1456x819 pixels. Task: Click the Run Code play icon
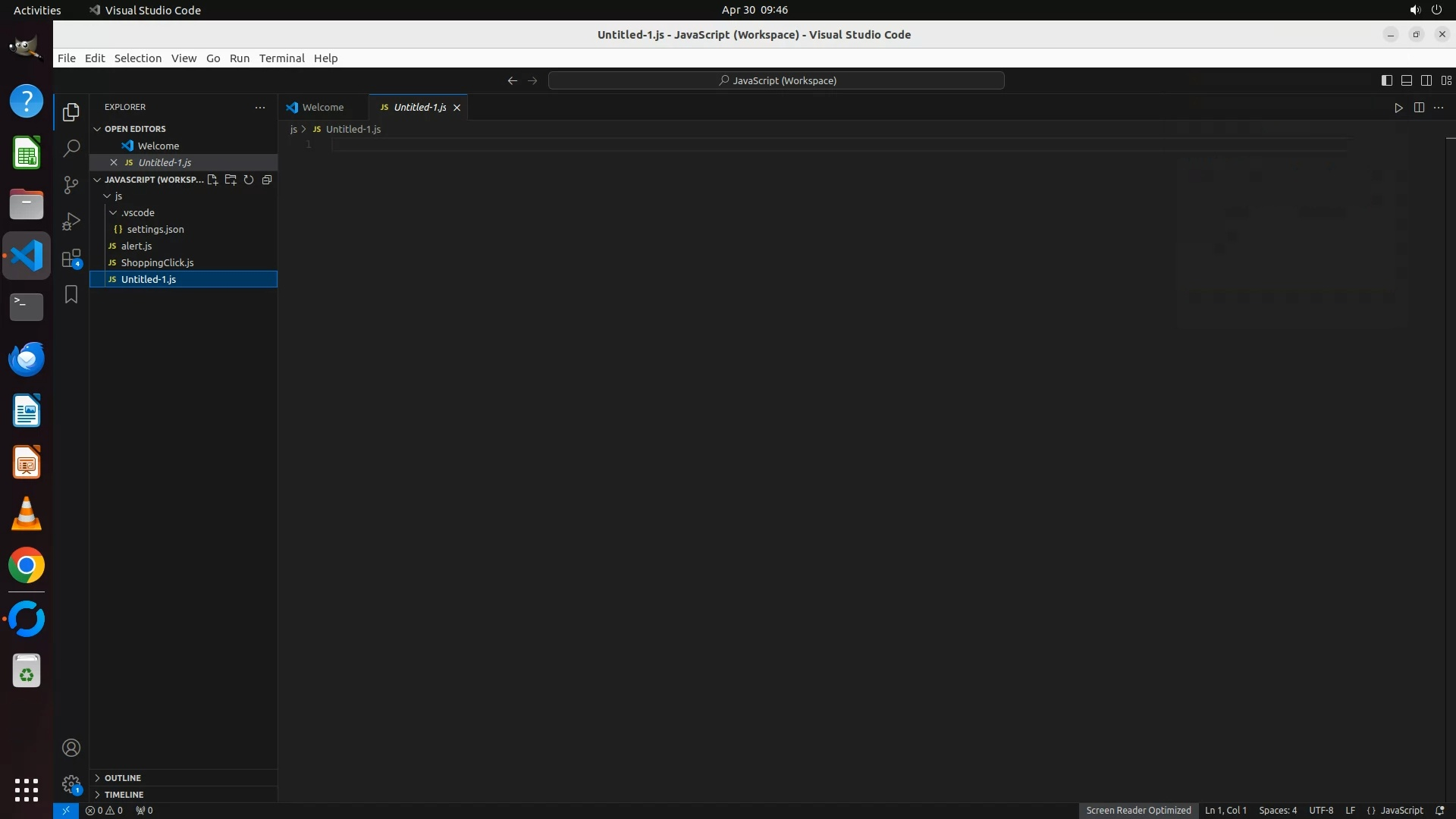[x=1398, y=108]
